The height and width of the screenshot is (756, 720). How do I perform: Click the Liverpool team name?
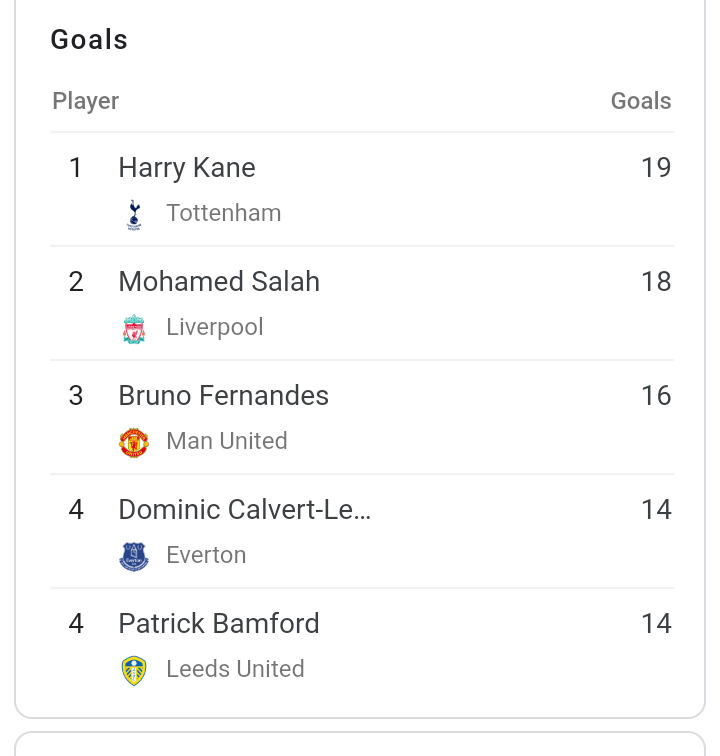(x=215, y=327)
